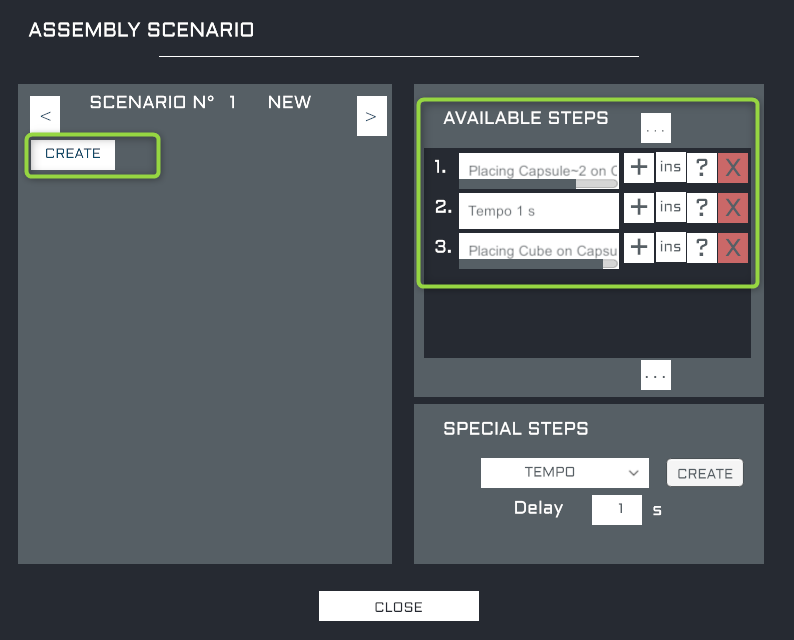Insert step 2 Tempo 1 s using ins
This screenshot has width=794, height=640.
670,207
